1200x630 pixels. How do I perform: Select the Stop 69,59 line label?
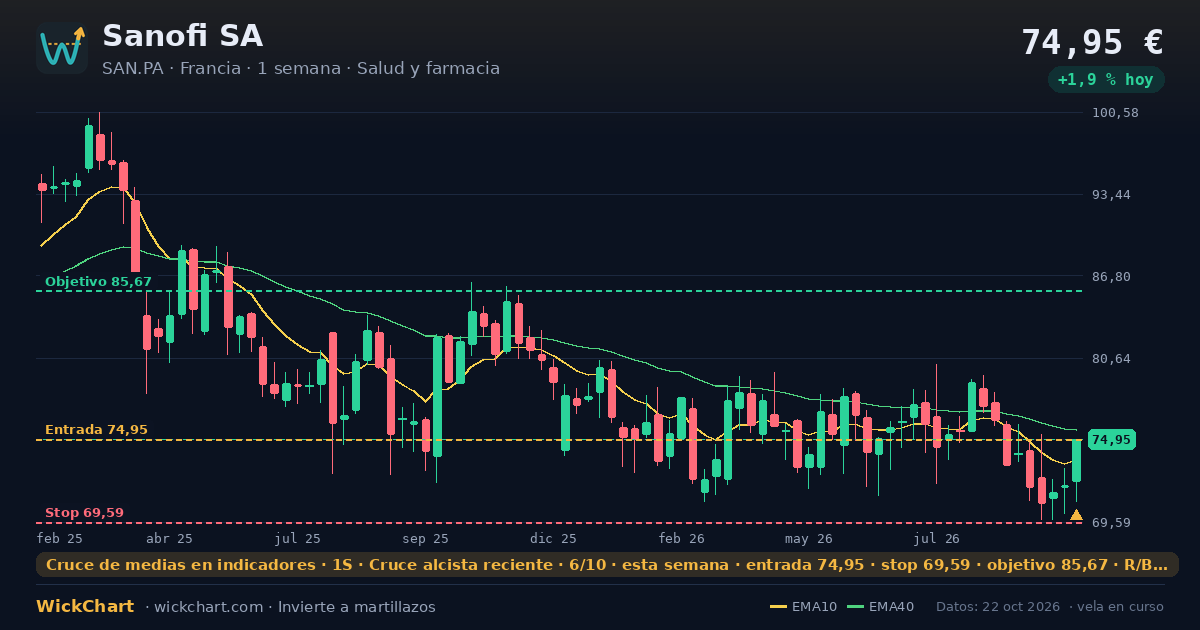click(84, 513)
